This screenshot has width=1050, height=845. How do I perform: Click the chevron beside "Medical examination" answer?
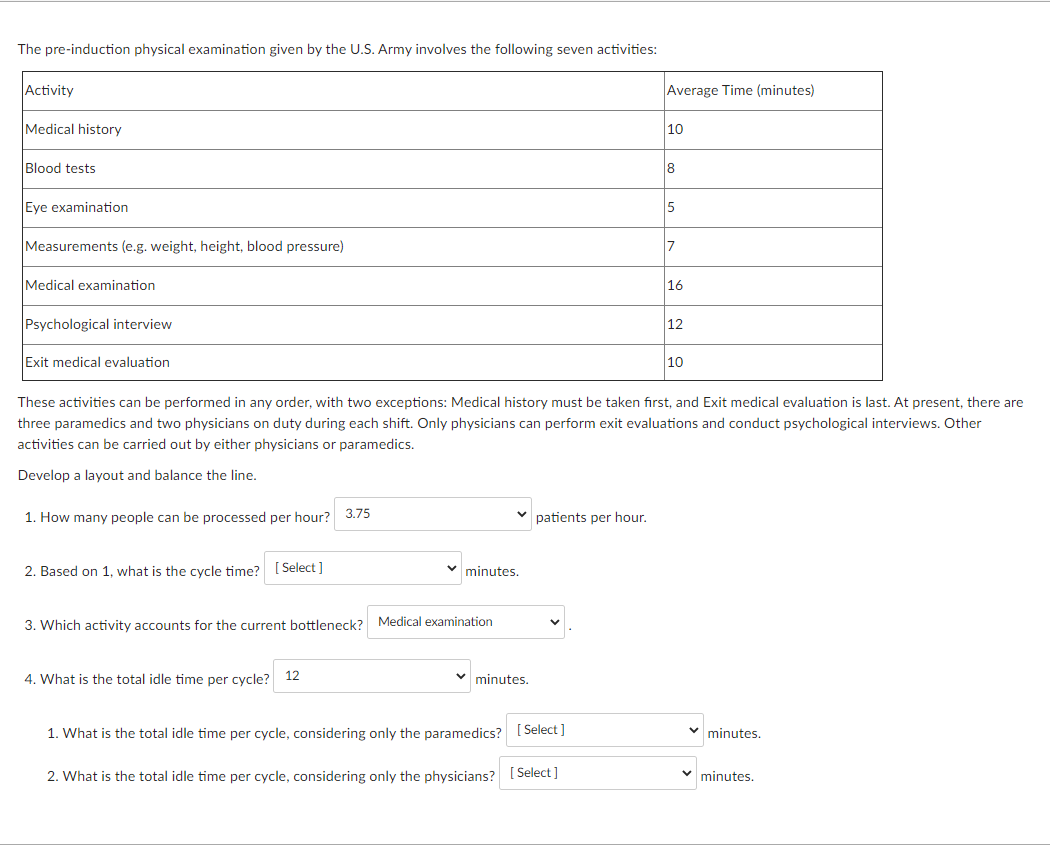(553, 621)
